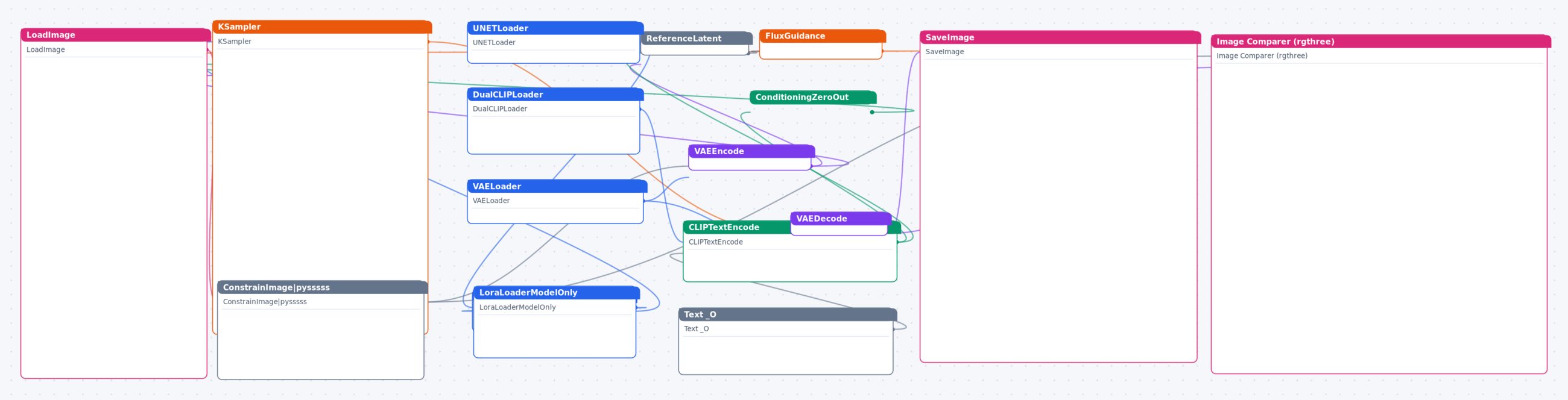Select the DualCLIPLoader node header
Image resolution: width=1568 pixels, height=400 pixels.
pyautogui.click(x=555, y=94)
